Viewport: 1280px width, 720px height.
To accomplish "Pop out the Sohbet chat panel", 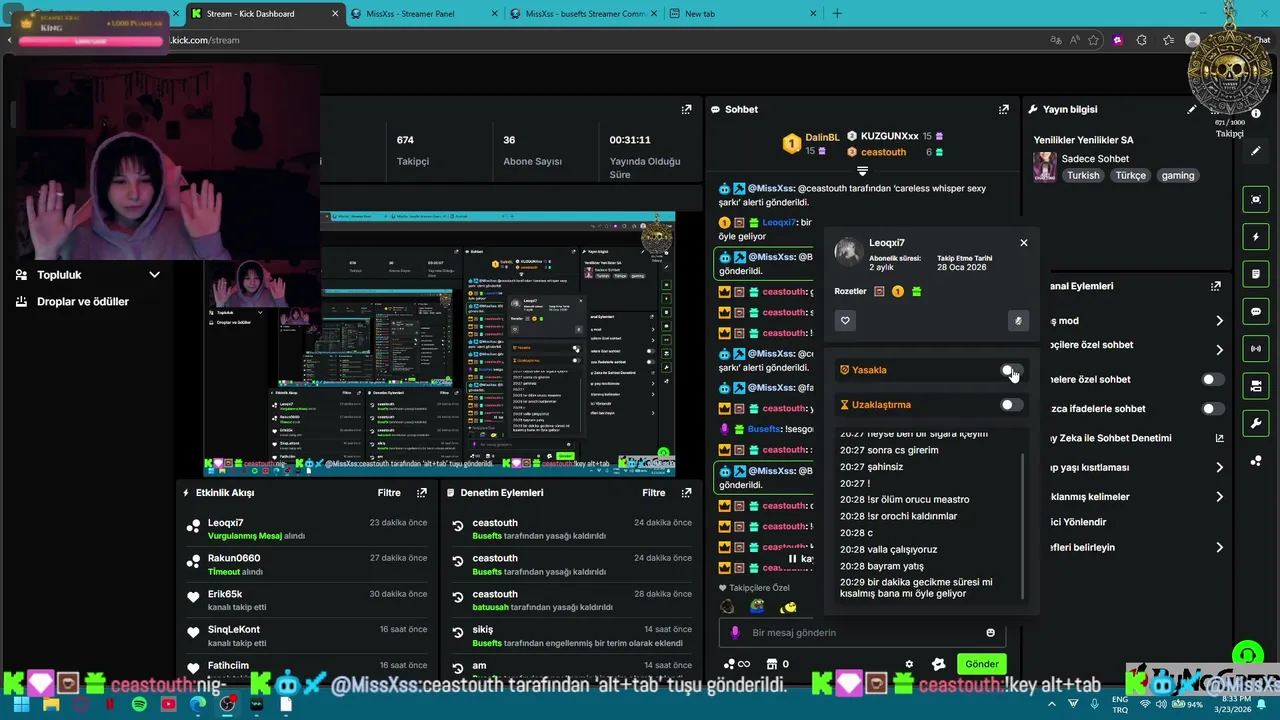I will tap(1003, 109).
